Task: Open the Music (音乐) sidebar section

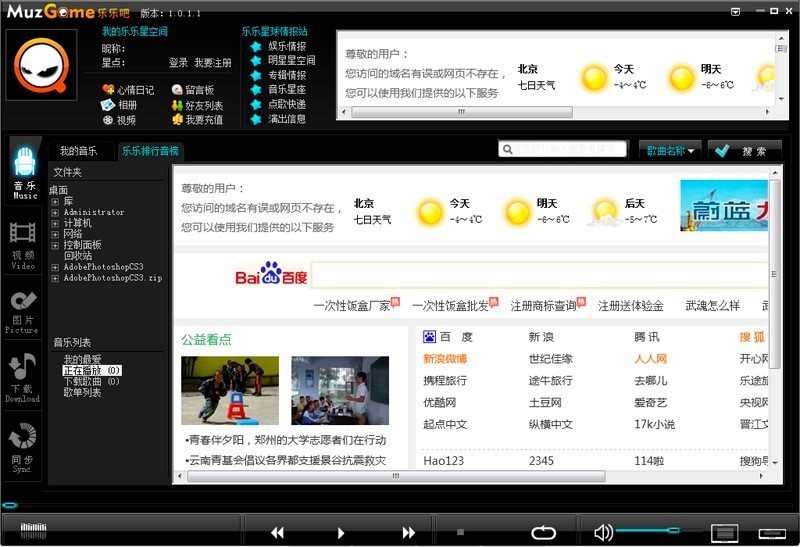Action: coord(25,170)
